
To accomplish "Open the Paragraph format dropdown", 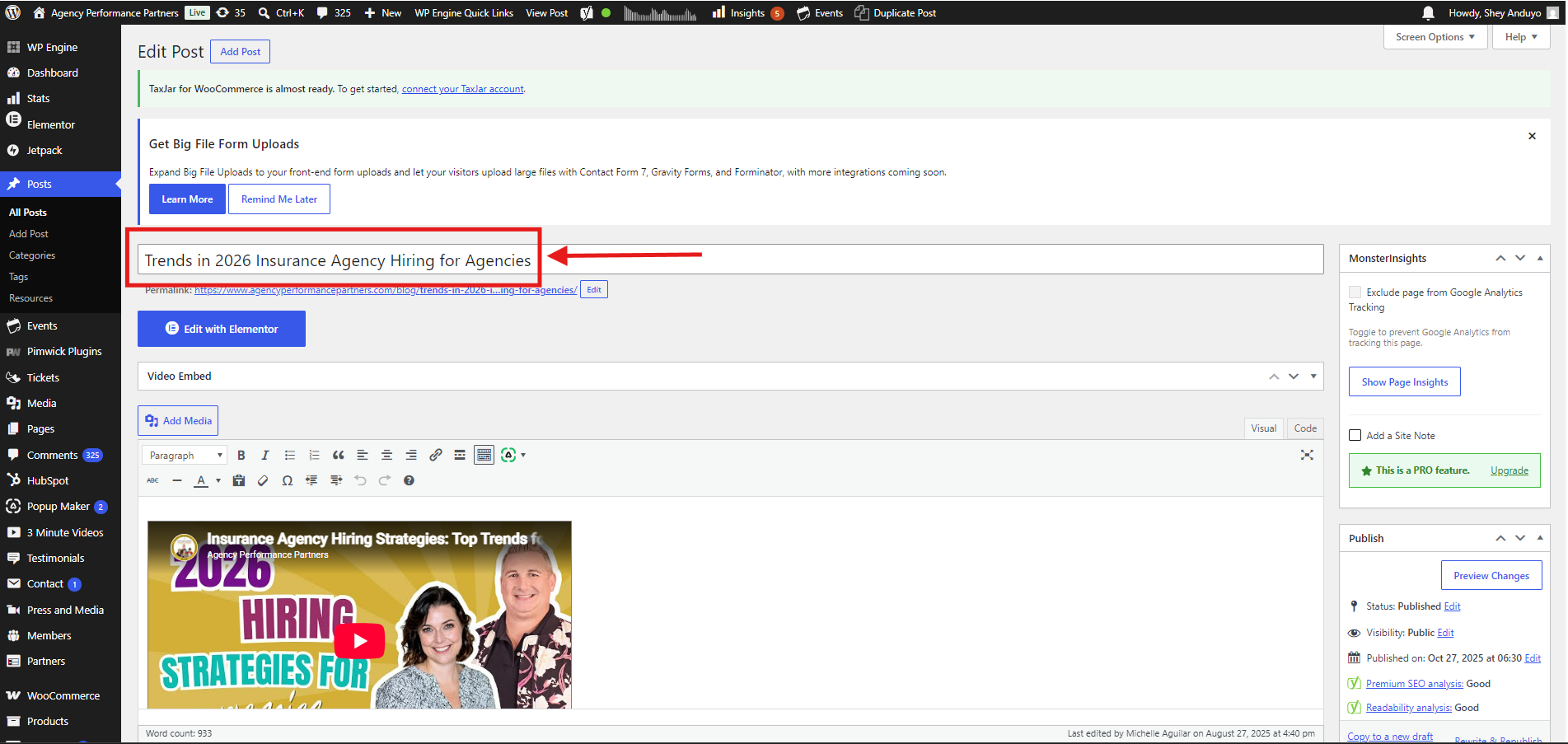I will 185,455.
